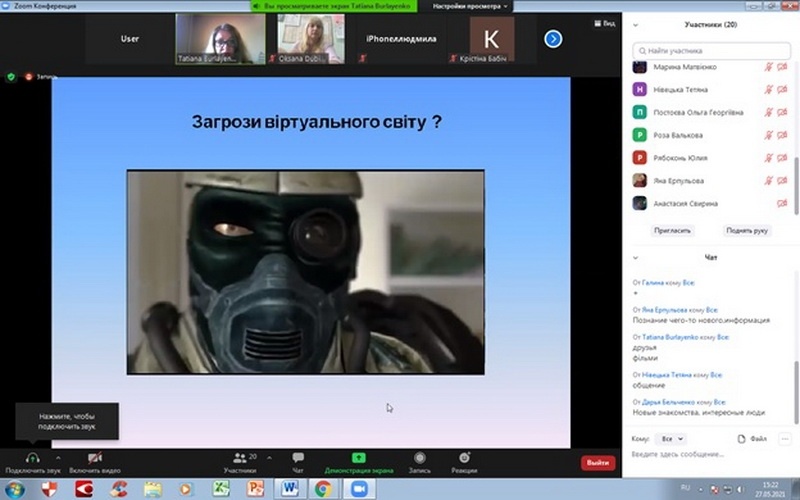Click the Поднять руку raise hand button
Image resolution: width=800 pixels, height=500 pixels.
pos(746,230)
